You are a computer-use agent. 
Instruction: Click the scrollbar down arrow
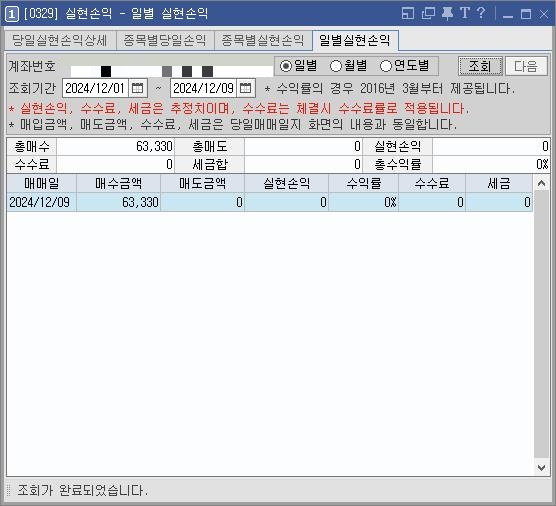541,468
